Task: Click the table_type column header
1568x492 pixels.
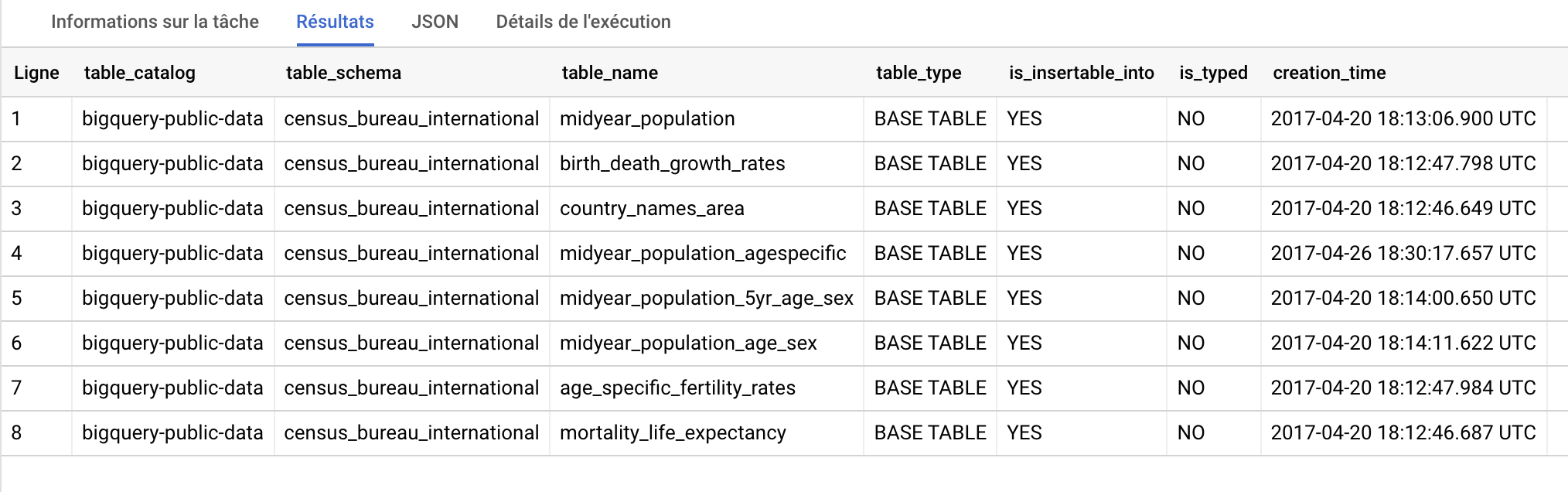Action: [x=919, y=73]
